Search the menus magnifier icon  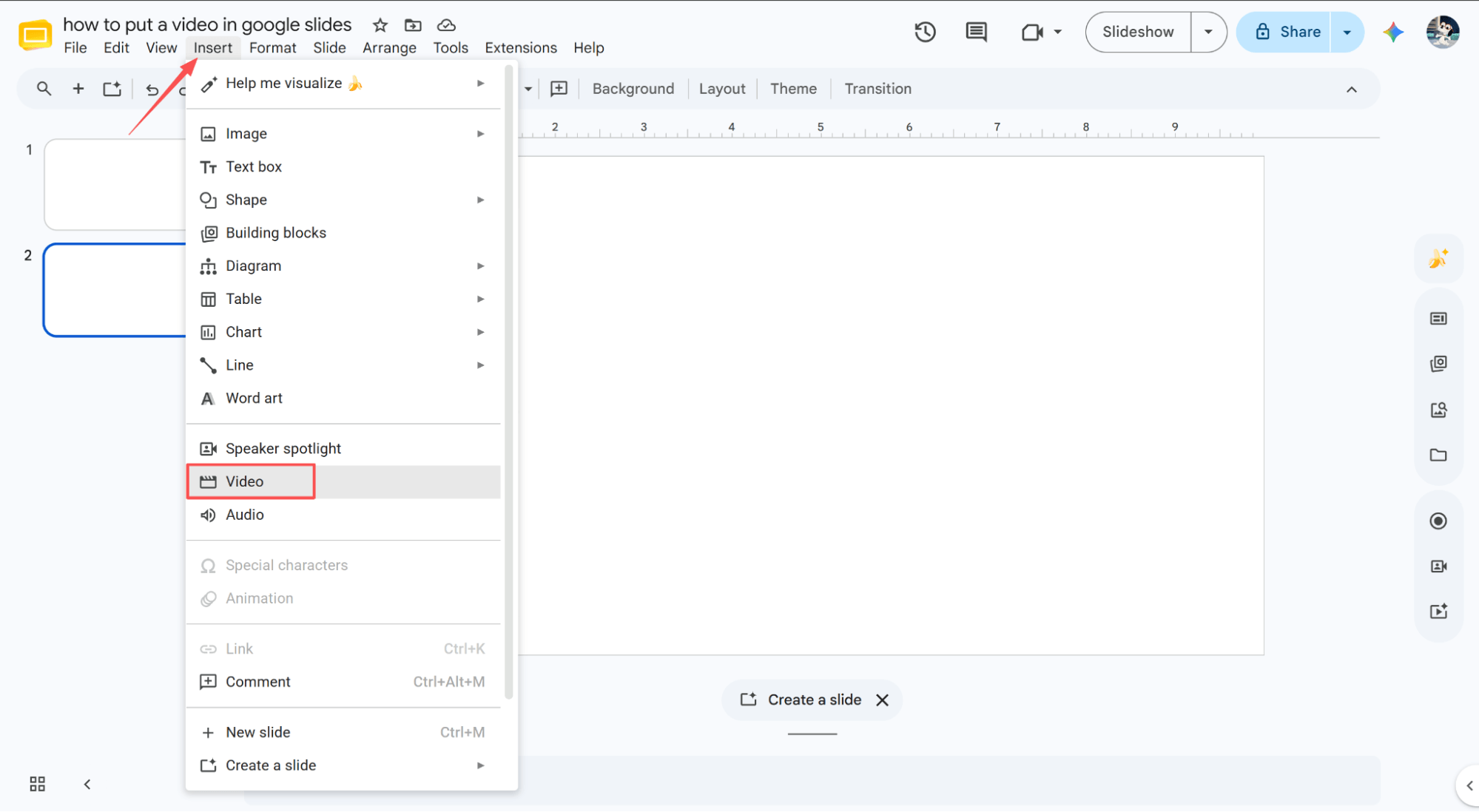tap(44, 89)
